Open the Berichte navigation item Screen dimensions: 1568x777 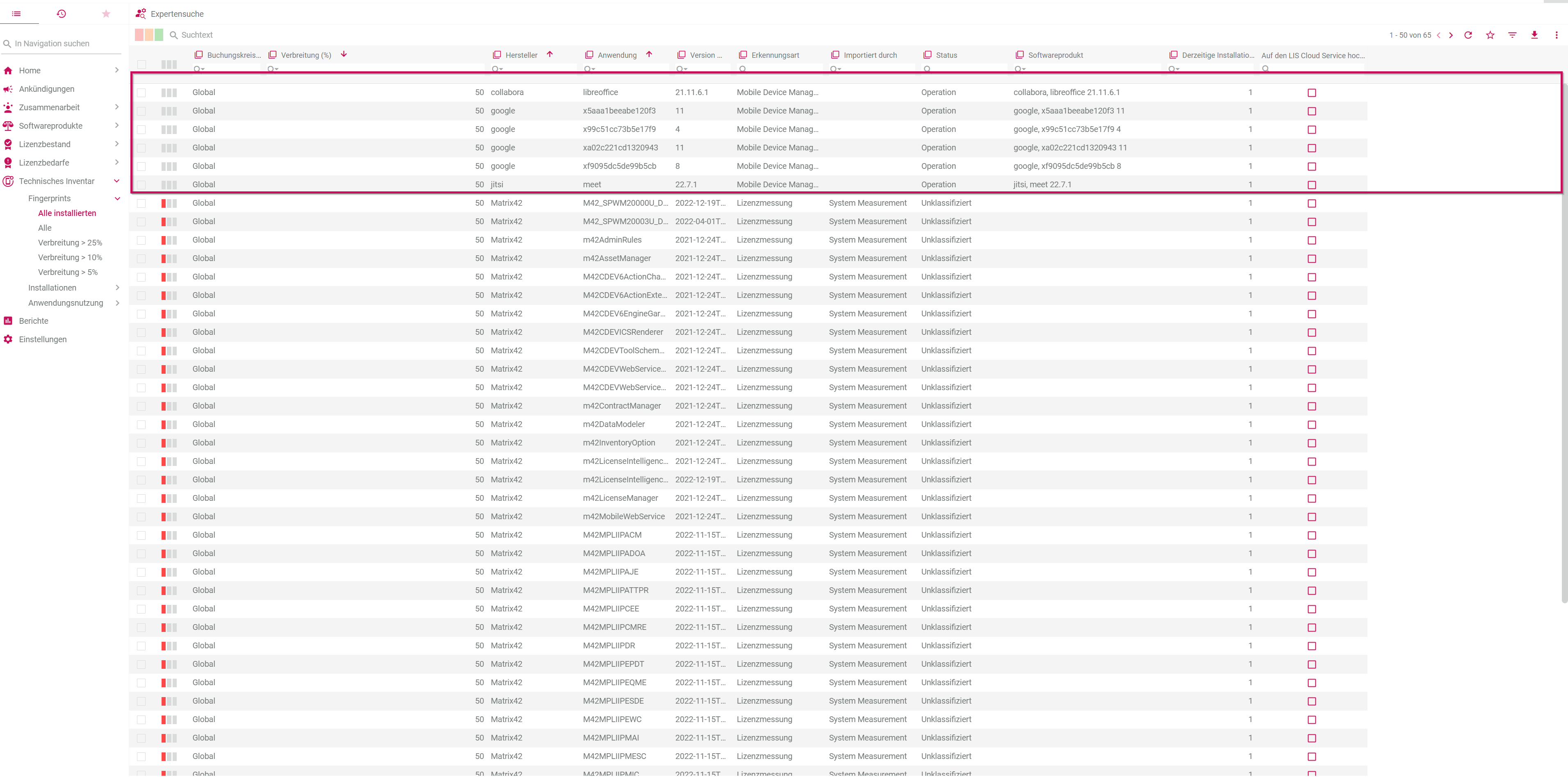(34, 321)
